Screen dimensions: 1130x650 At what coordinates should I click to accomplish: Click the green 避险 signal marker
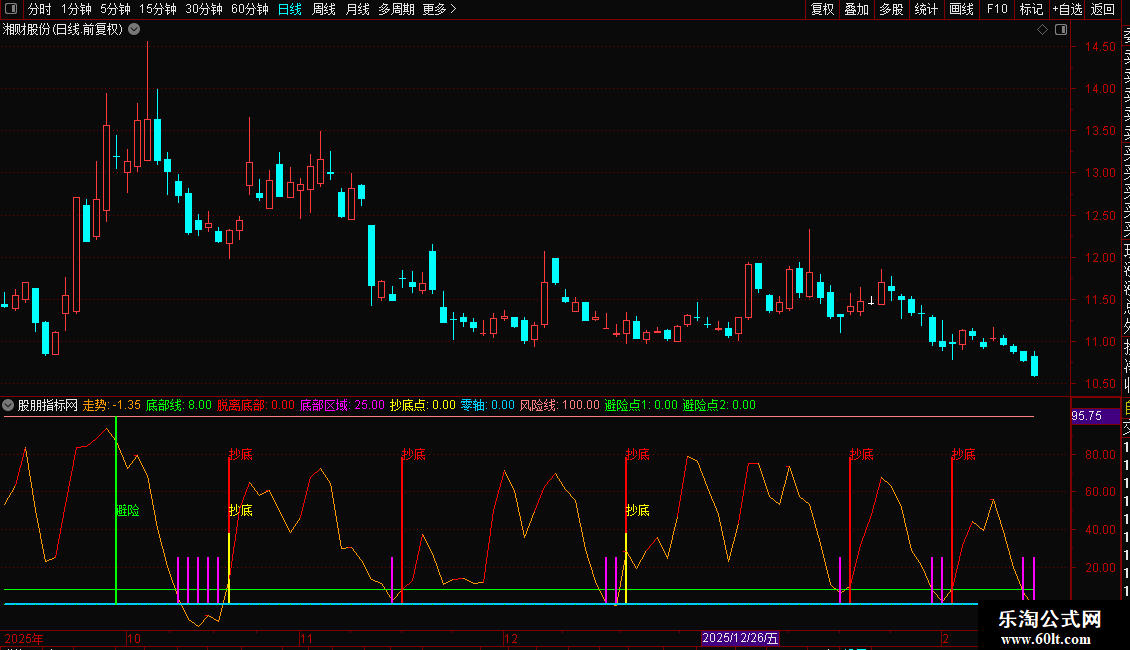128,510
